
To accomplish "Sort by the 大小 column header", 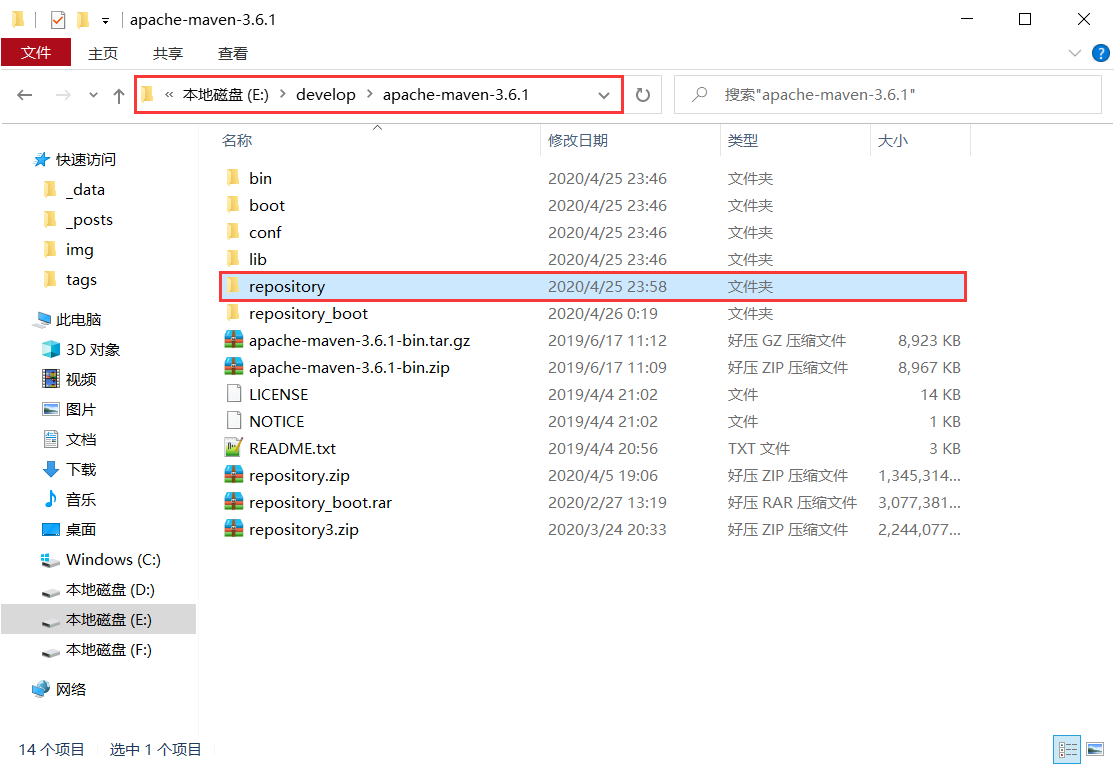I will click(x=892, y=141).
